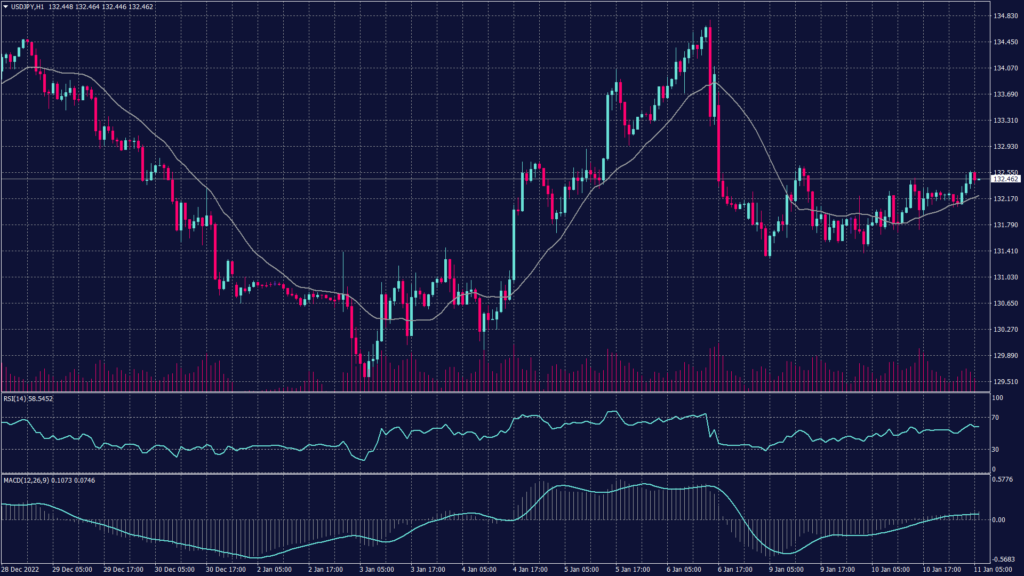This screenshot has width=1024, height=576.
Task: Click the 132.930 price axis label
Action: click(x=1005, y=146)
